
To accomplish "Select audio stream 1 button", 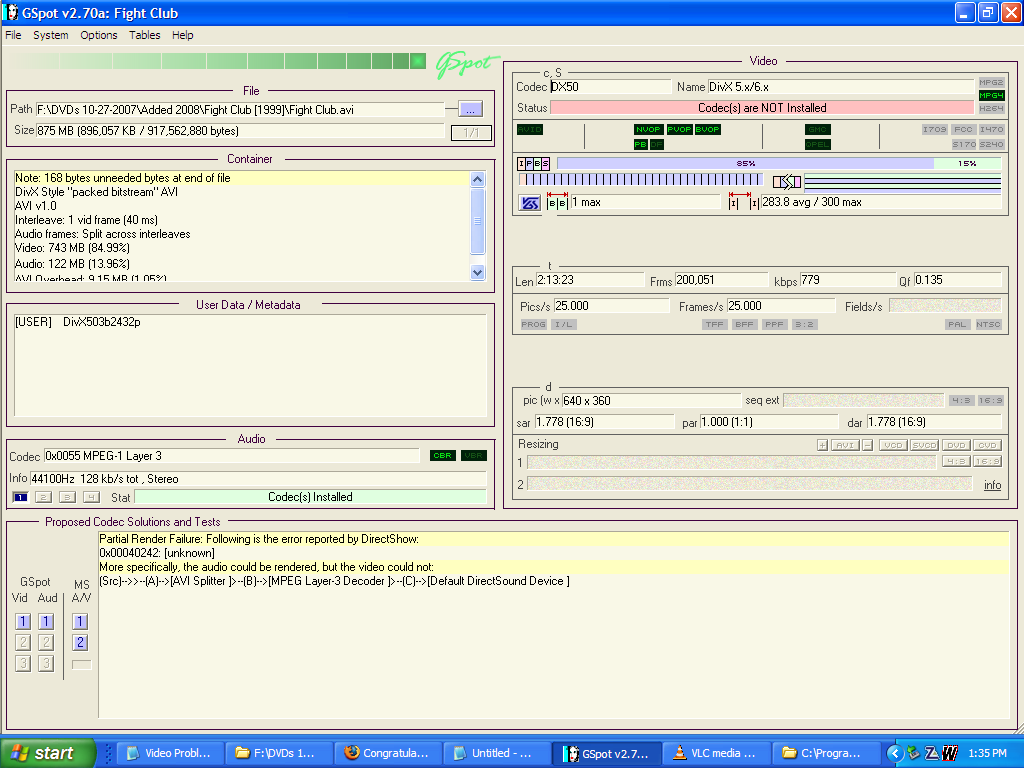I will (x=21, y=498).
